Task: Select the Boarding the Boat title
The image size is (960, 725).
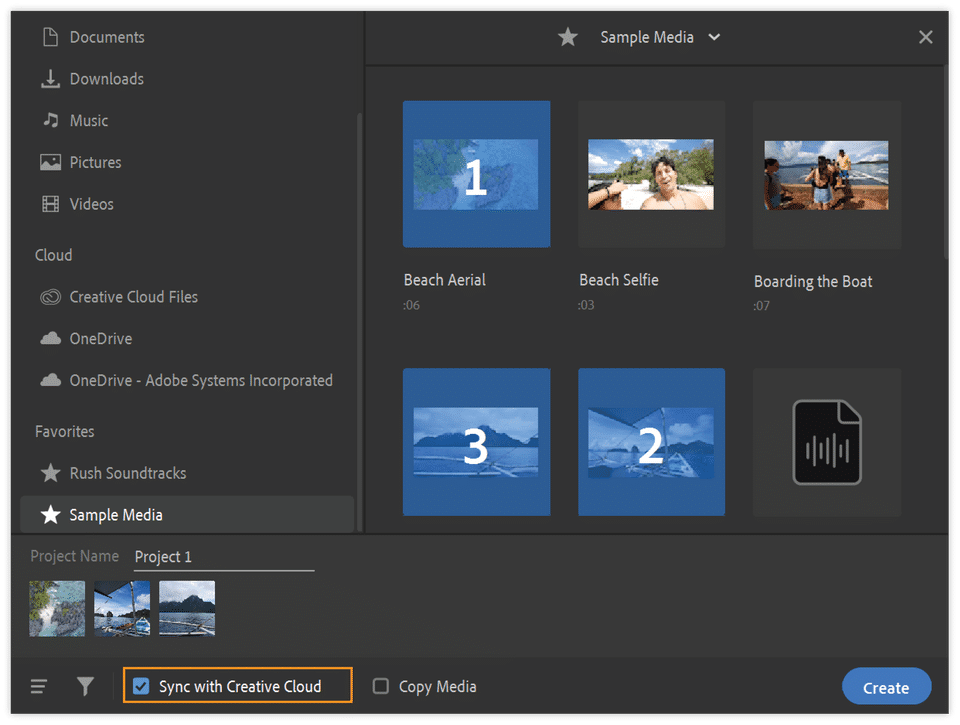Action: click(813, 281)
